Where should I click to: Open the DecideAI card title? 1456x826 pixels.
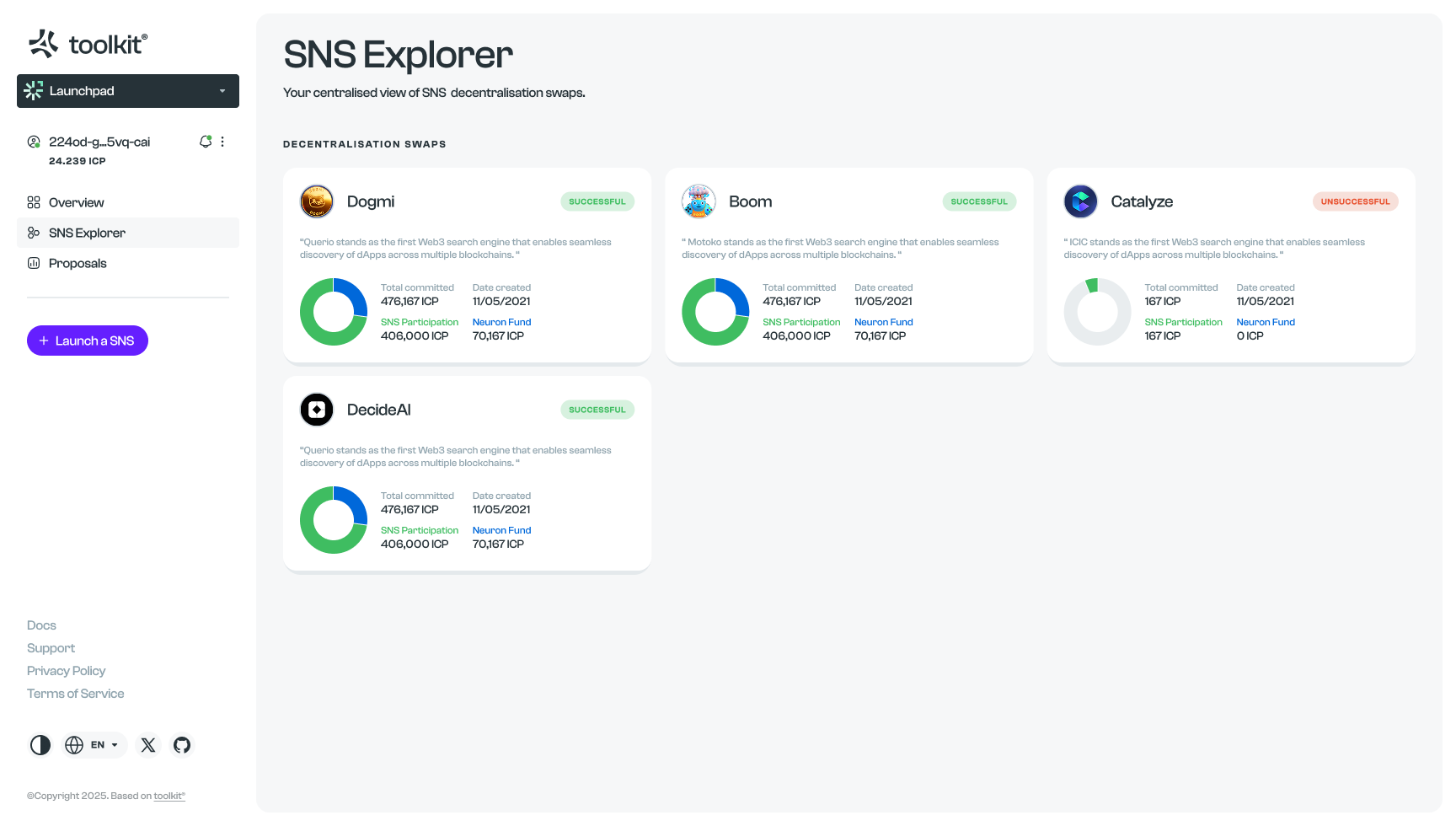379,410
